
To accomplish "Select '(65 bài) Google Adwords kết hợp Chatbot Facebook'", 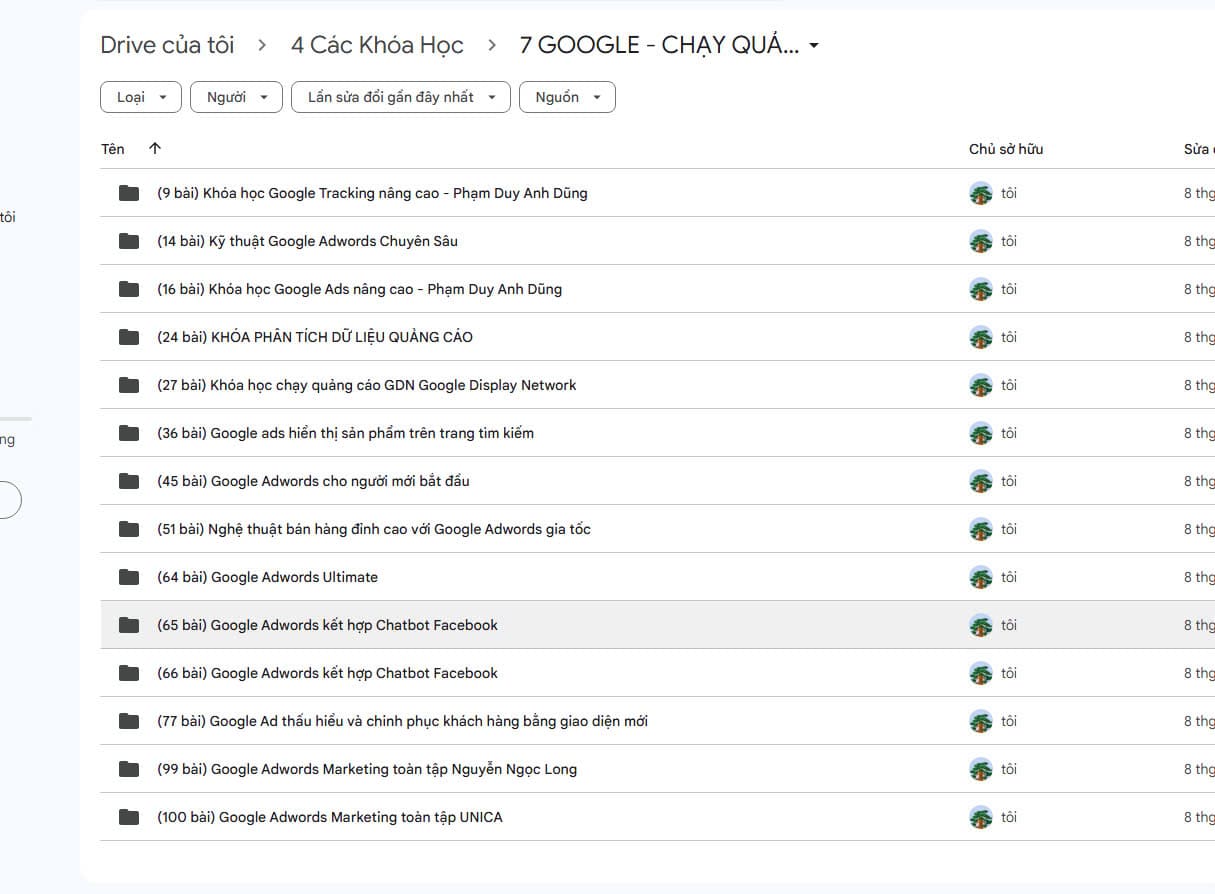I will (327, 625).
